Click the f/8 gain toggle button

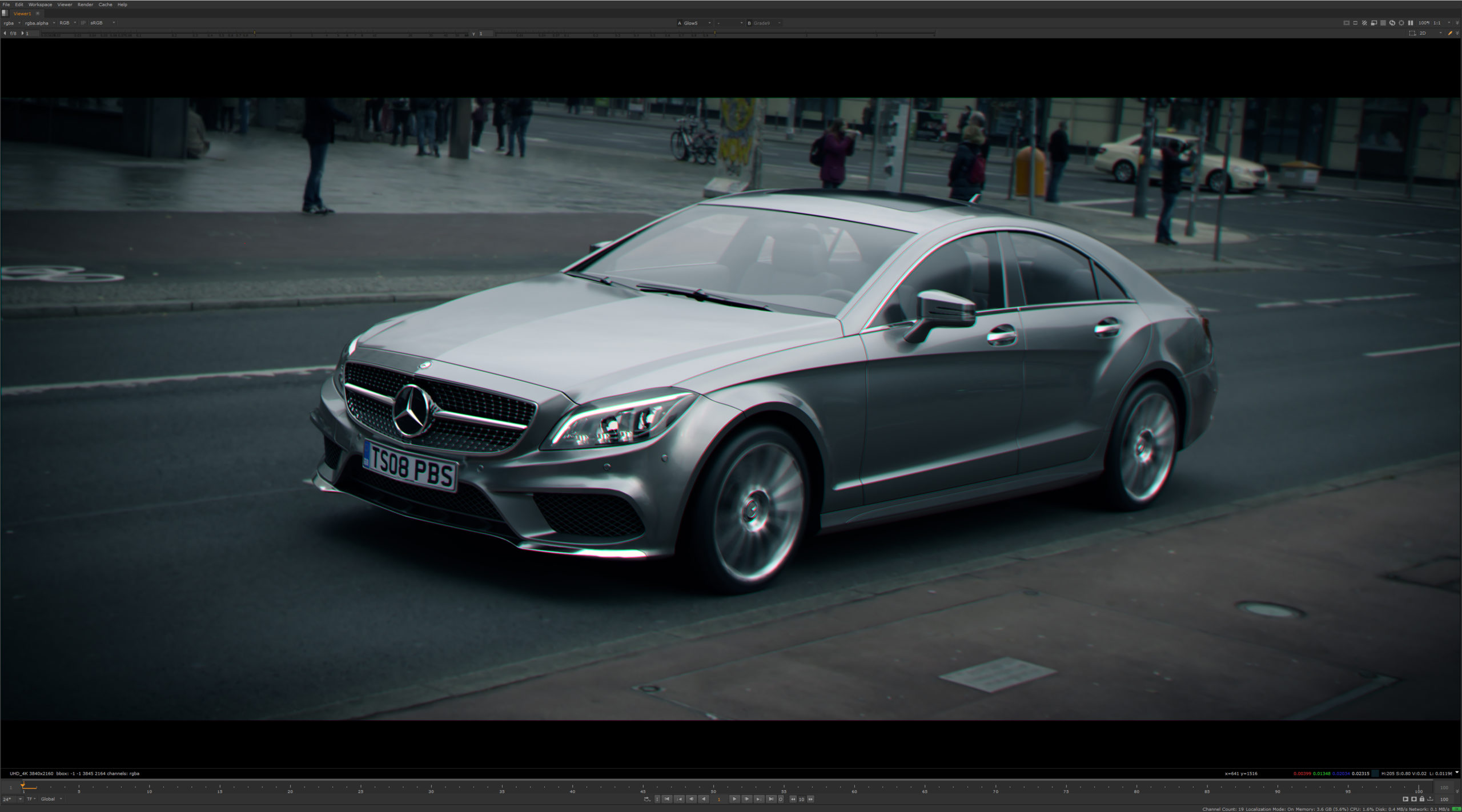13,34
